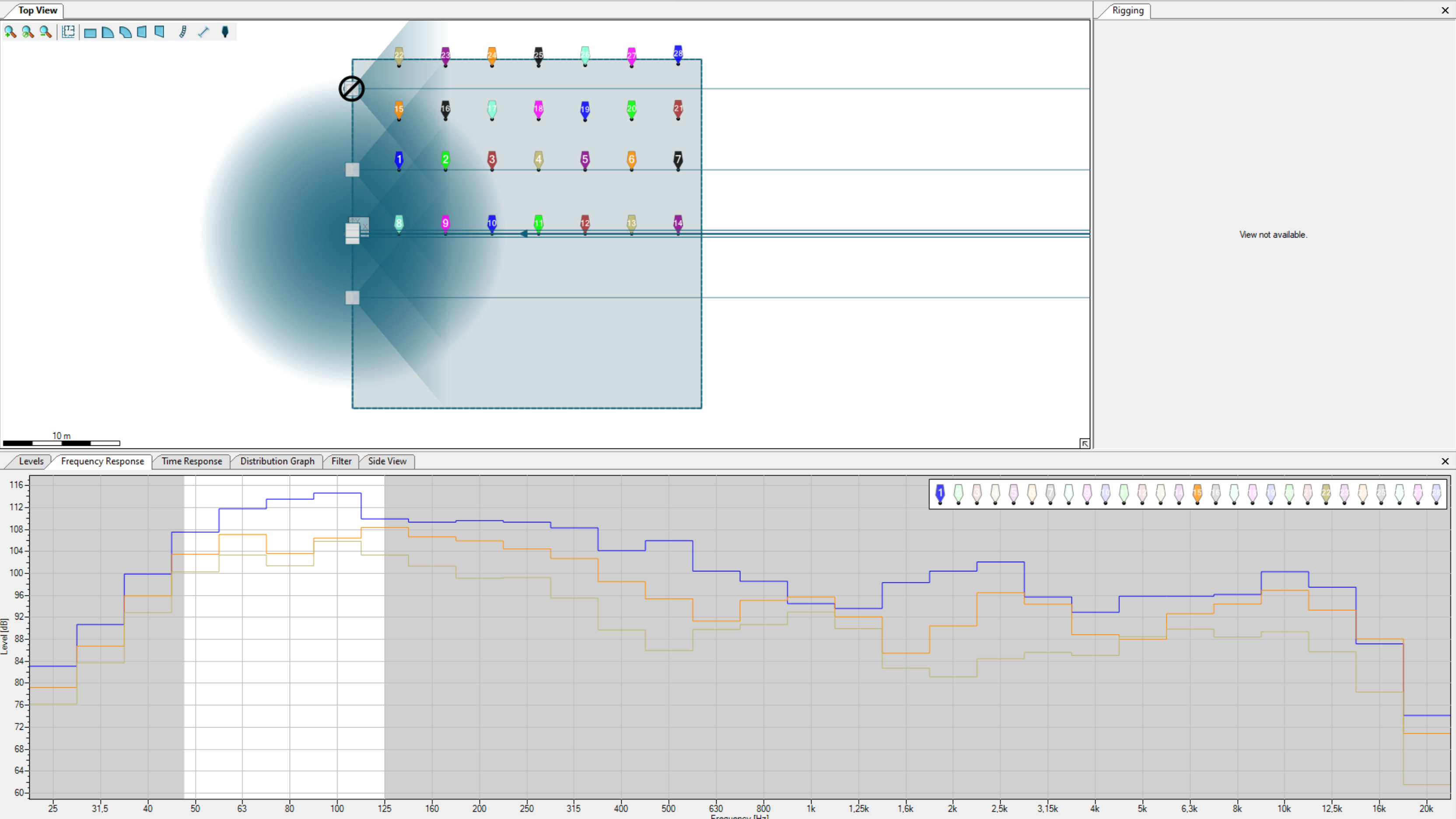This screenshot has height=819, width=1456.
Task: Click the zoom out magnifier icon
Action: click(45, 32)
